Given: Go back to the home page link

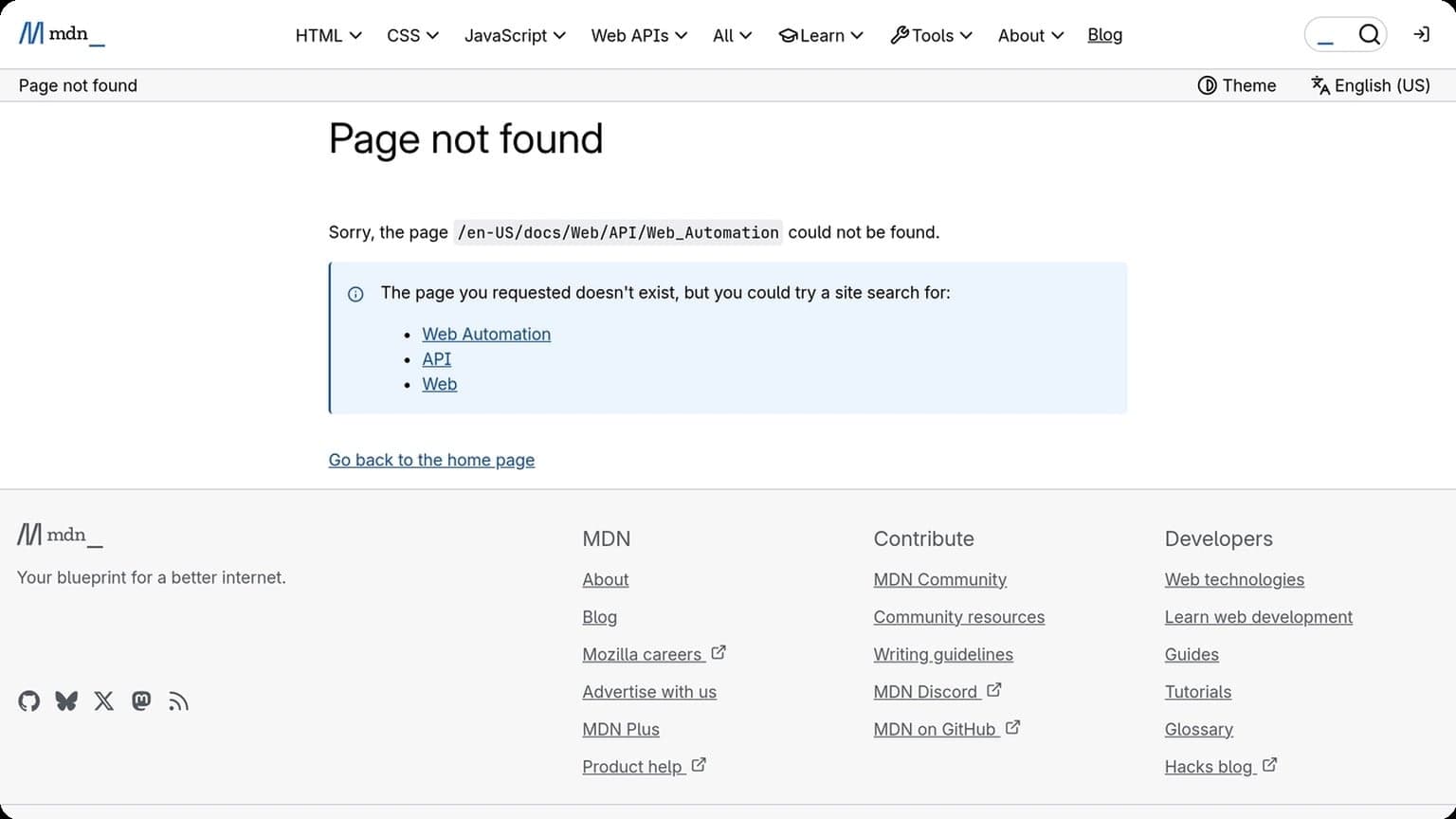Looking at the screenshot, I should (431, 460).
